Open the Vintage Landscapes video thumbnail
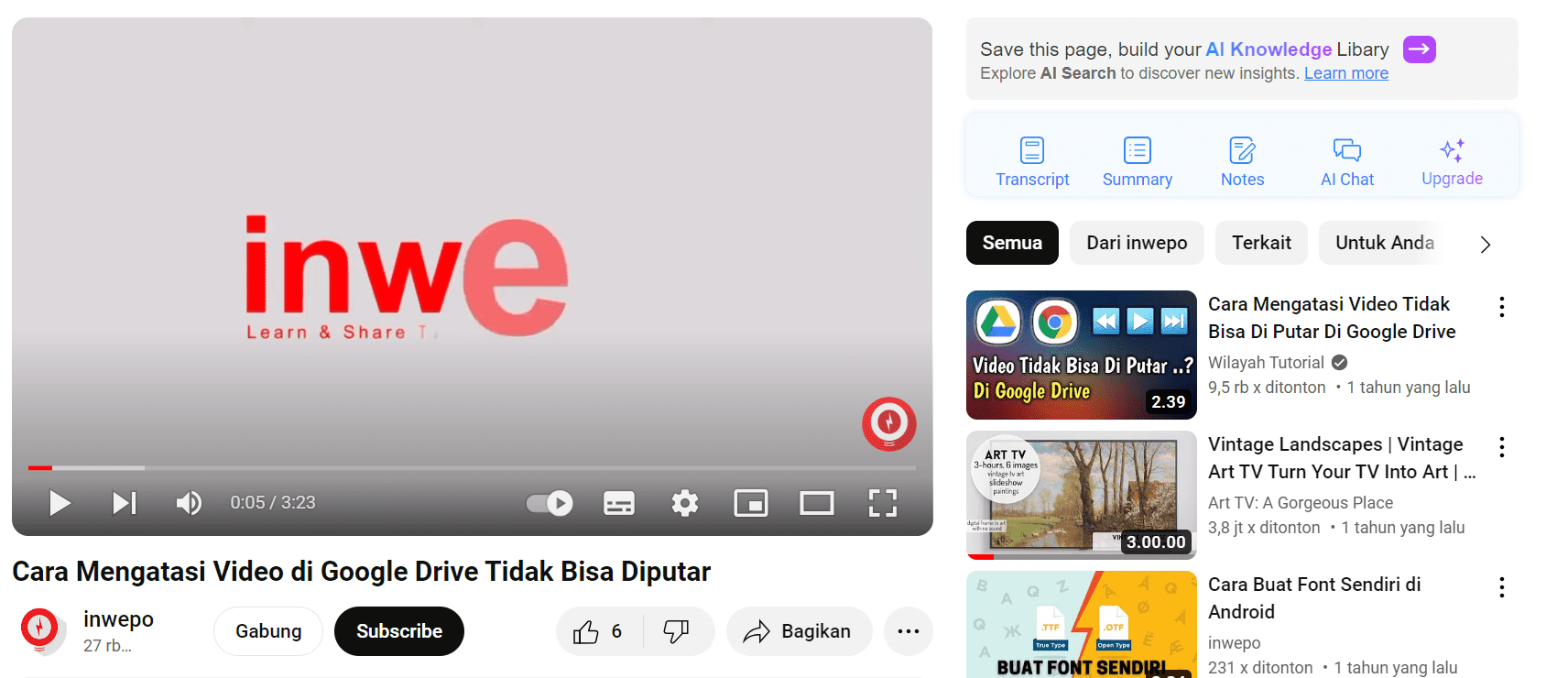Viewport: 1568px width, 678px height. point(1082,495)
